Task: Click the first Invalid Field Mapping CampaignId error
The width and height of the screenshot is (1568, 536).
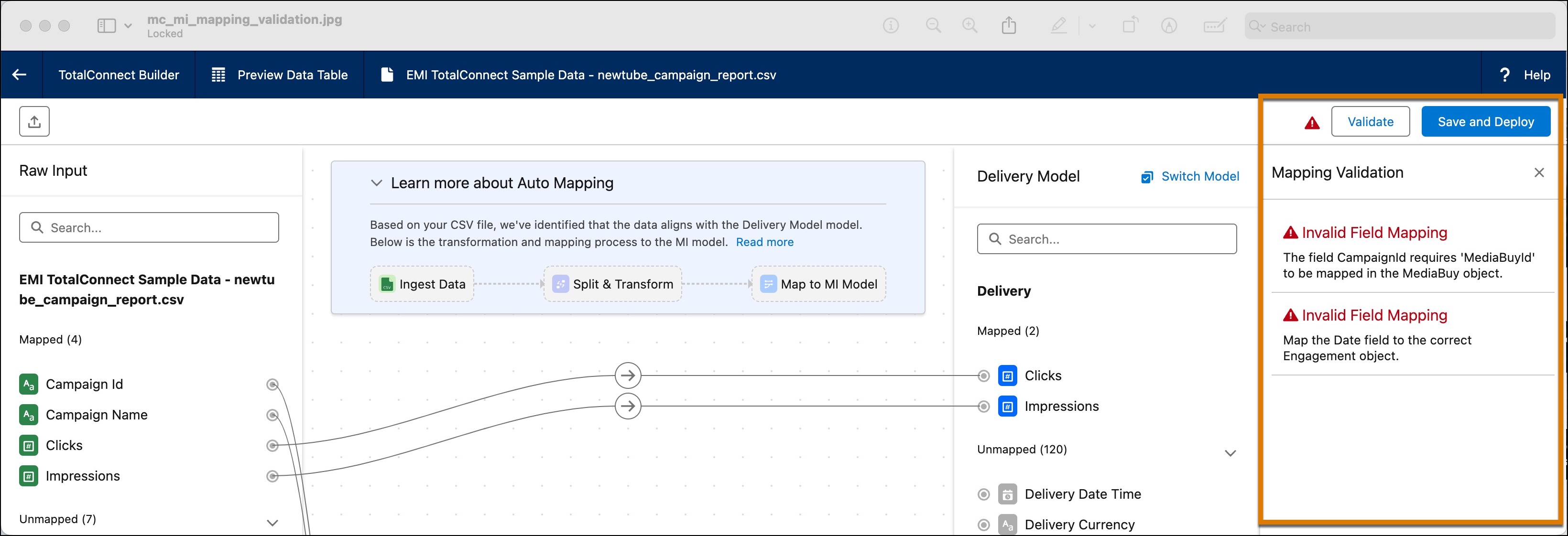Action: click(1412, 252)
